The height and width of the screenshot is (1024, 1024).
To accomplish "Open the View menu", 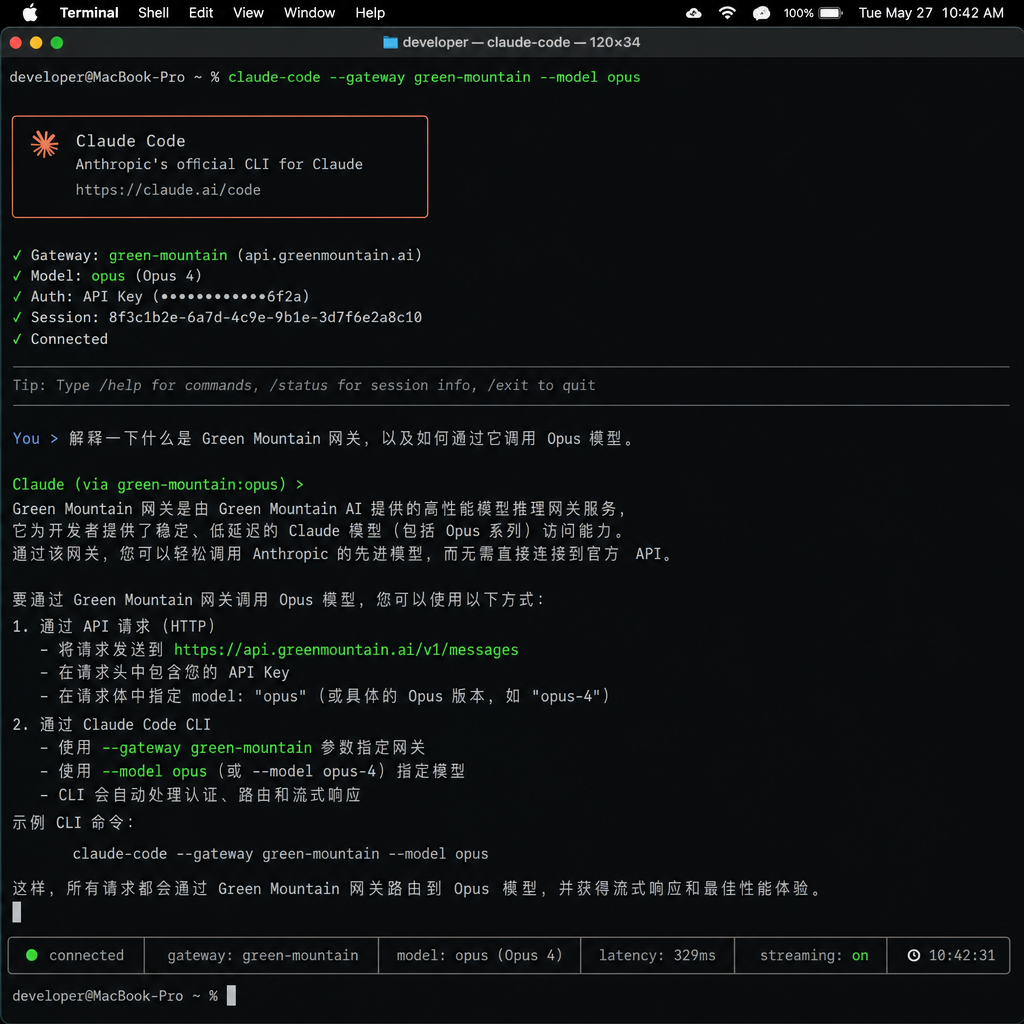I will tap(248, 12).
